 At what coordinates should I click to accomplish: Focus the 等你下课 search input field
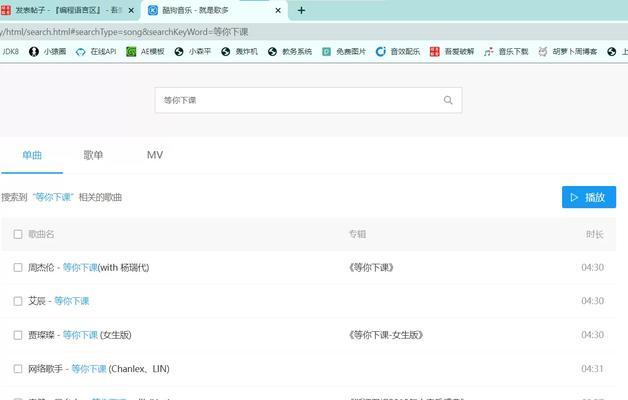[308, 100]
